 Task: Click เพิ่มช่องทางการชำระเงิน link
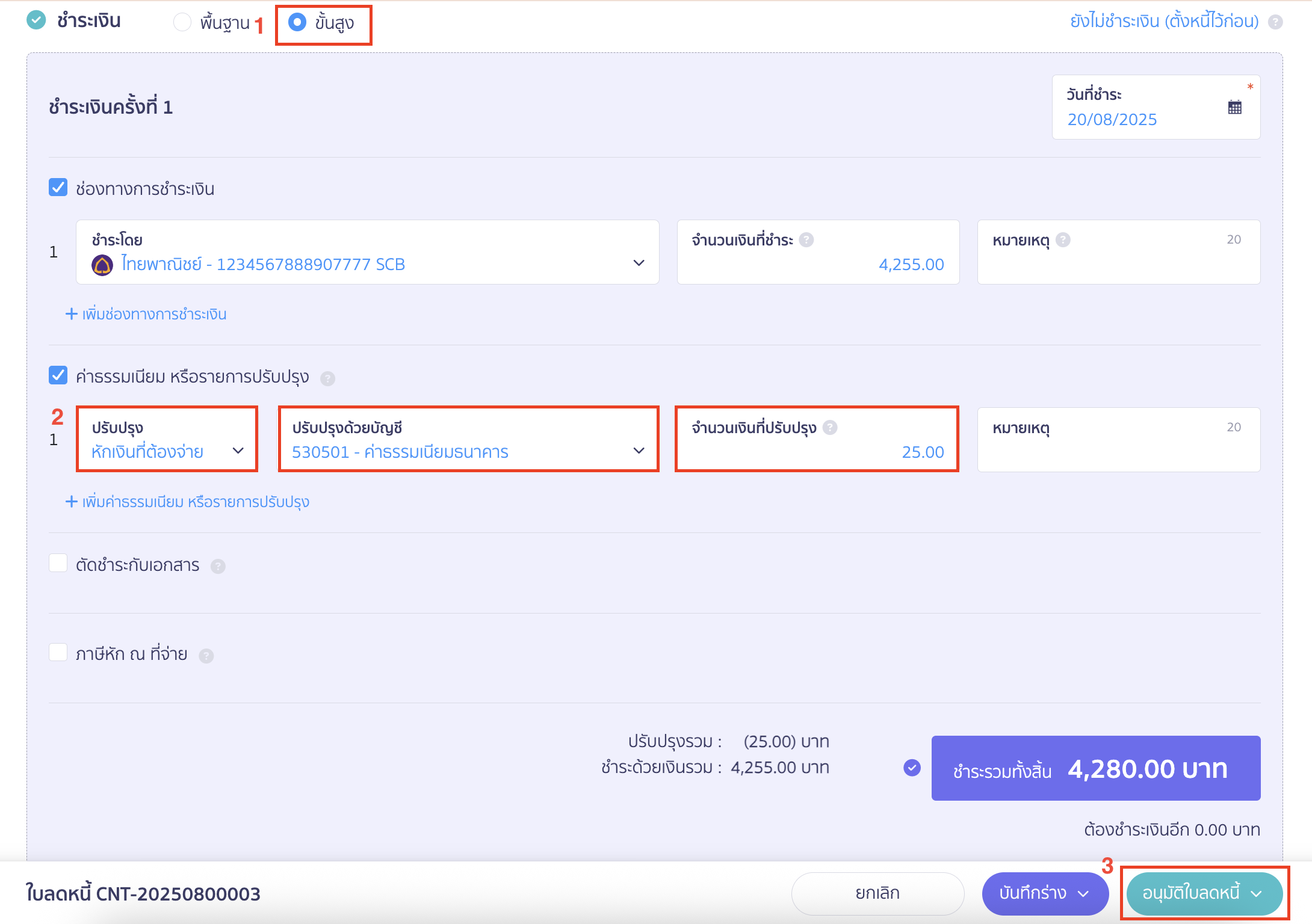[146, 314]
